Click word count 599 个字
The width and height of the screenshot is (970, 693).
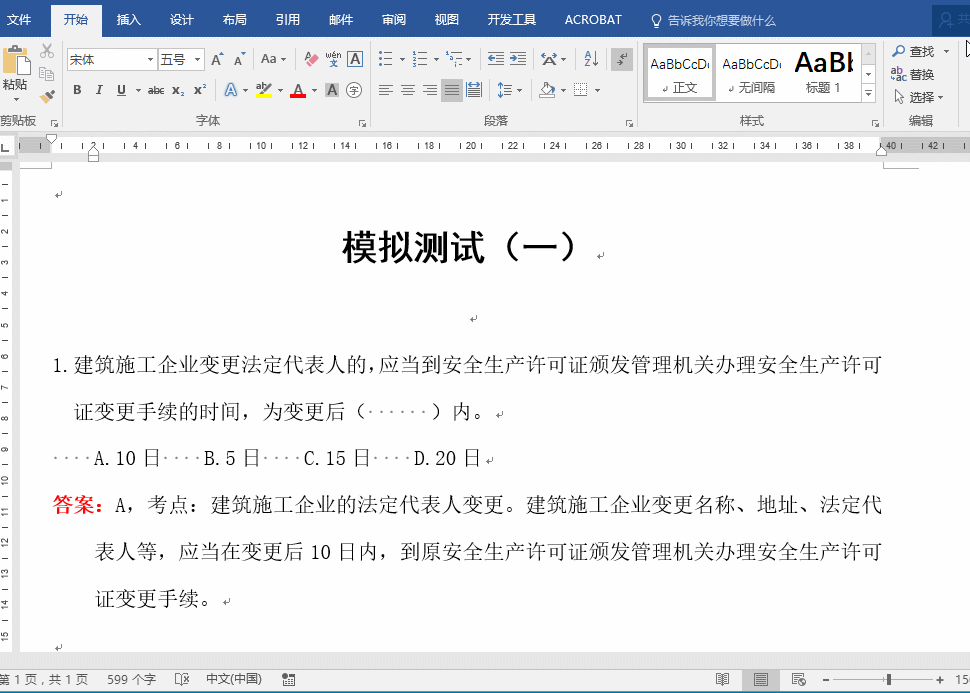click(131, 679)
